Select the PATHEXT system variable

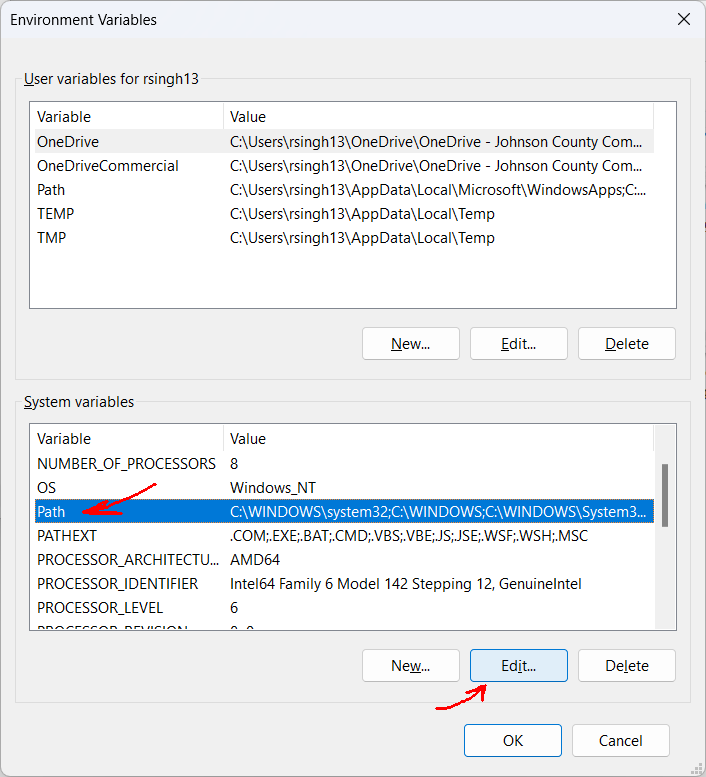pos(344,536)
